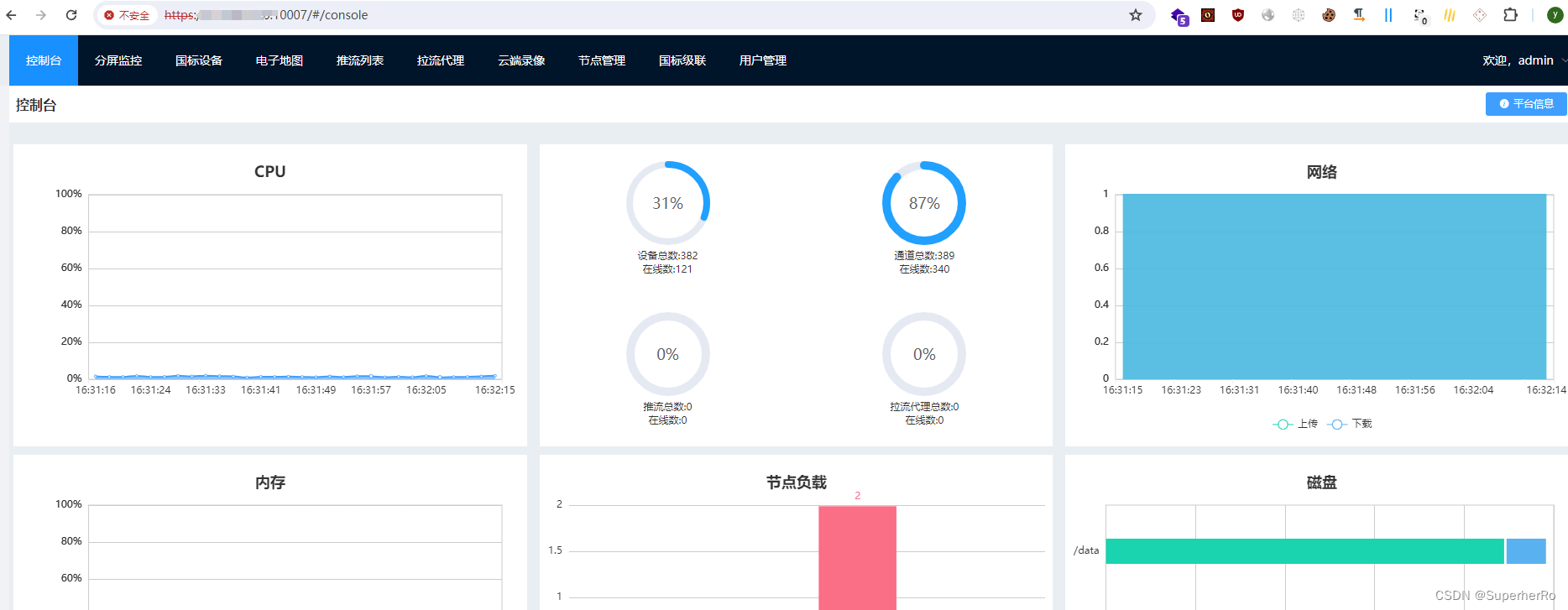Click the 节点负载 chart title

point(796,482)
